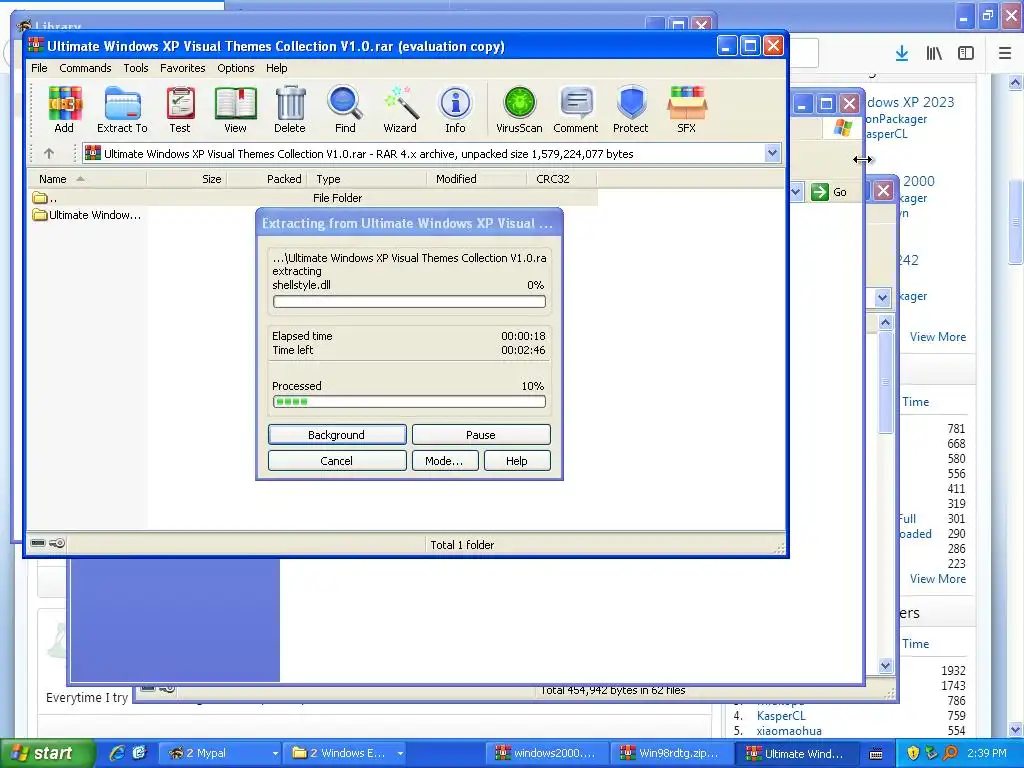
Task: Open the browser hamburger menu
Action: click(x=1005, y=54)
